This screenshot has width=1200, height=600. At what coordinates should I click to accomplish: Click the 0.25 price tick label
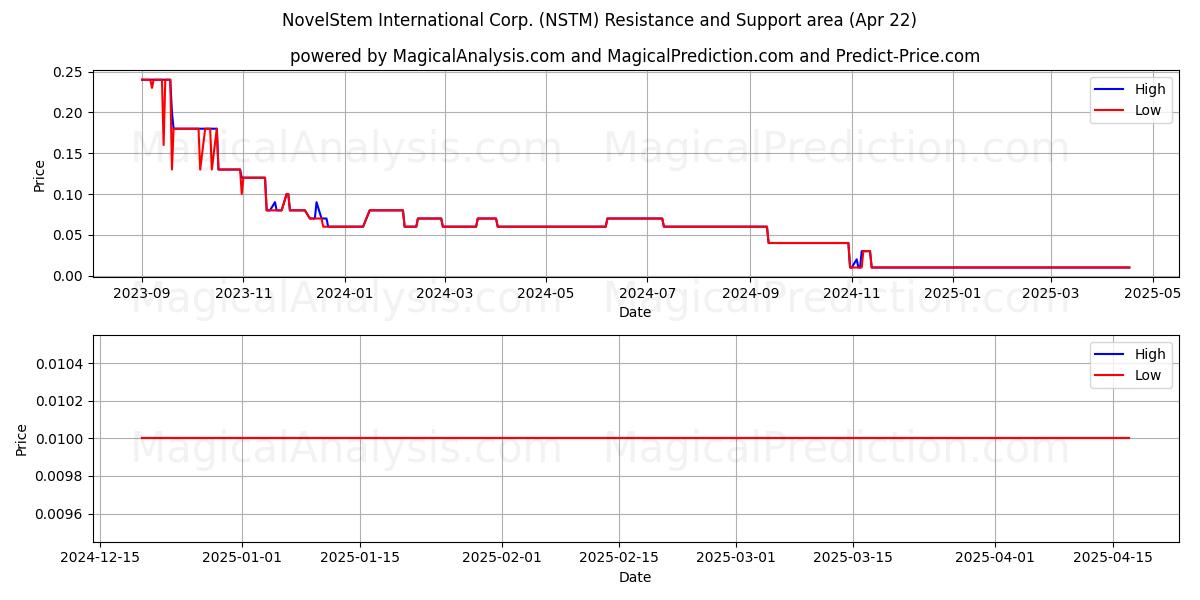tap(68, 72)
